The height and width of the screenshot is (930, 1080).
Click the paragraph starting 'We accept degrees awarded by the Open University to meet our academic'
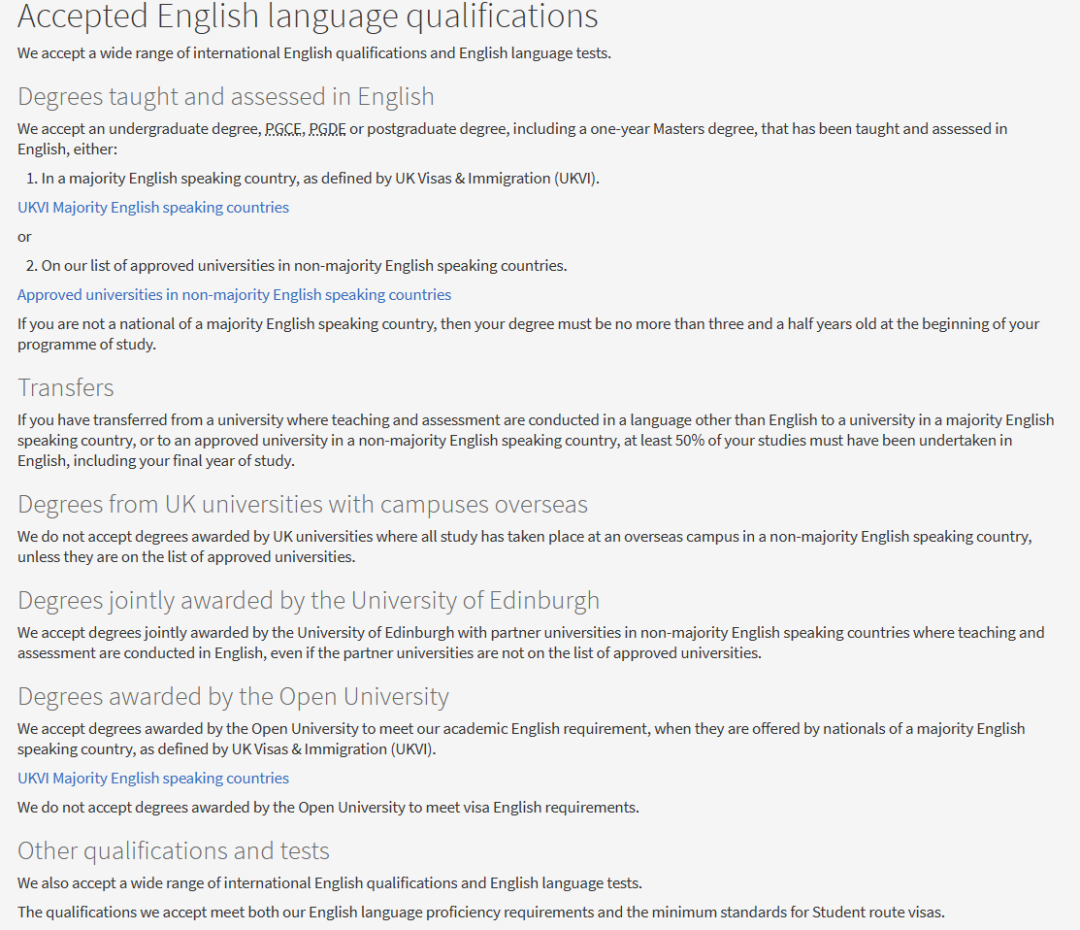pyautogui.click(x=521, y=739)
